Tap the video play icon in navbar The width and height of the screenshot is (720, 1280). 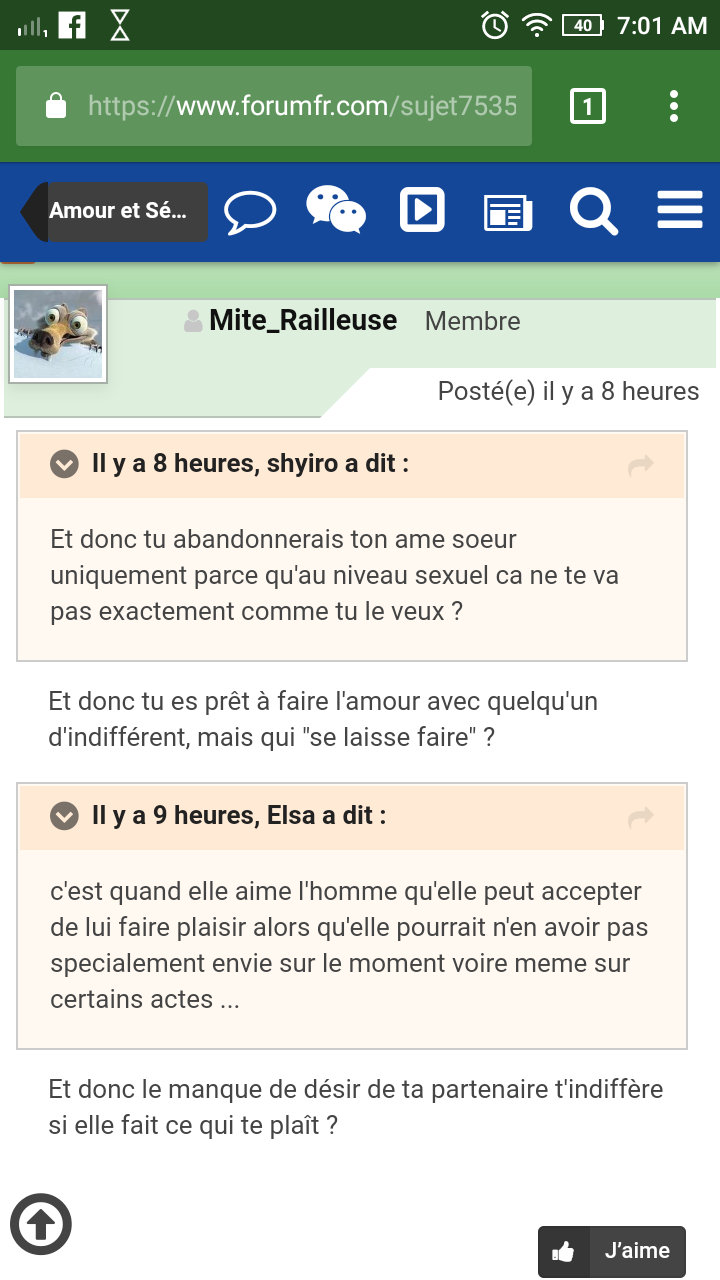click(x=422, y=211)
